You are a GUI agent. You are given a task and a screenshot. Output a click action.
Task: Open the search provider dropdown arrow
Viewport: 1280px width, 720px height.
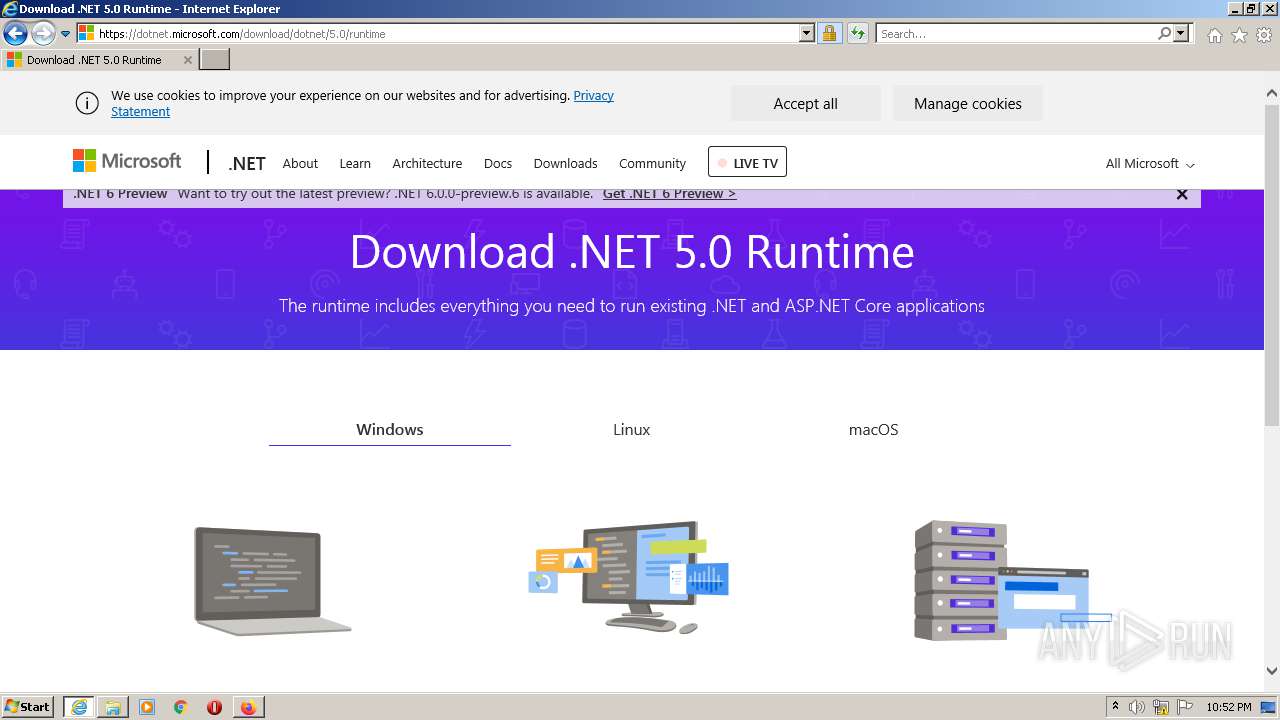coord(1181,33)
